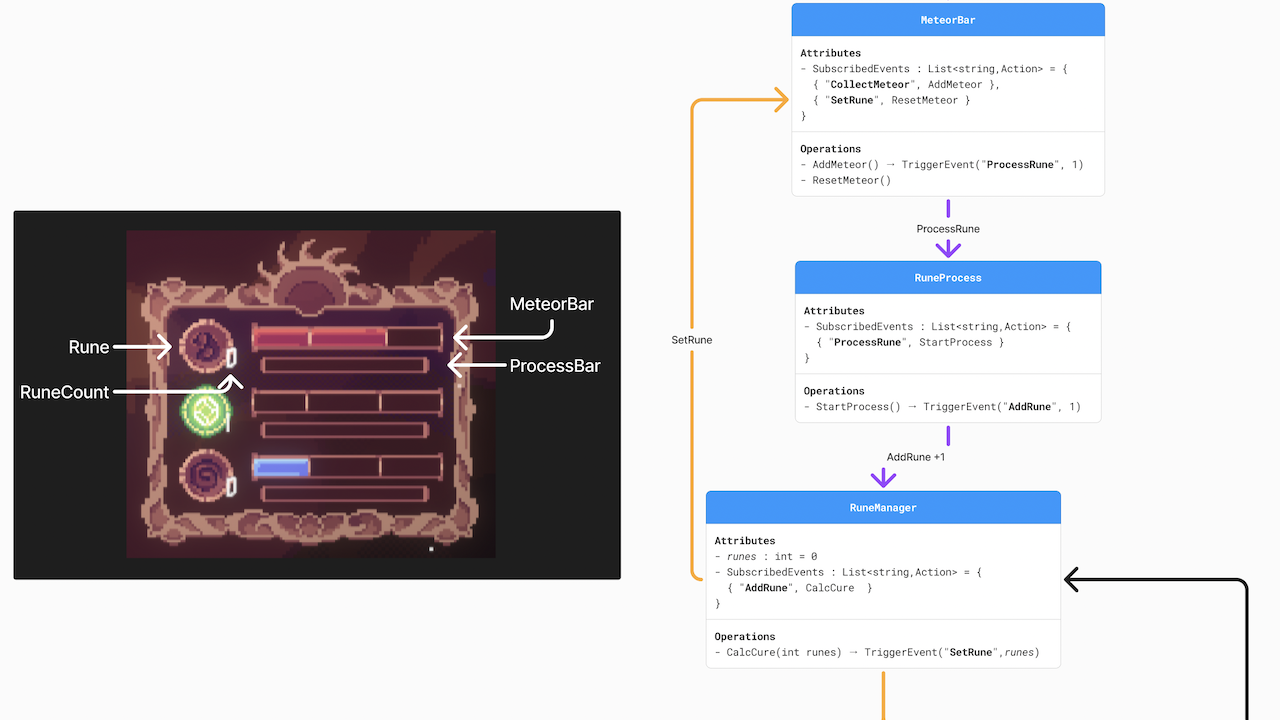Click the AddRune +1 connector label

click(916, 457)
